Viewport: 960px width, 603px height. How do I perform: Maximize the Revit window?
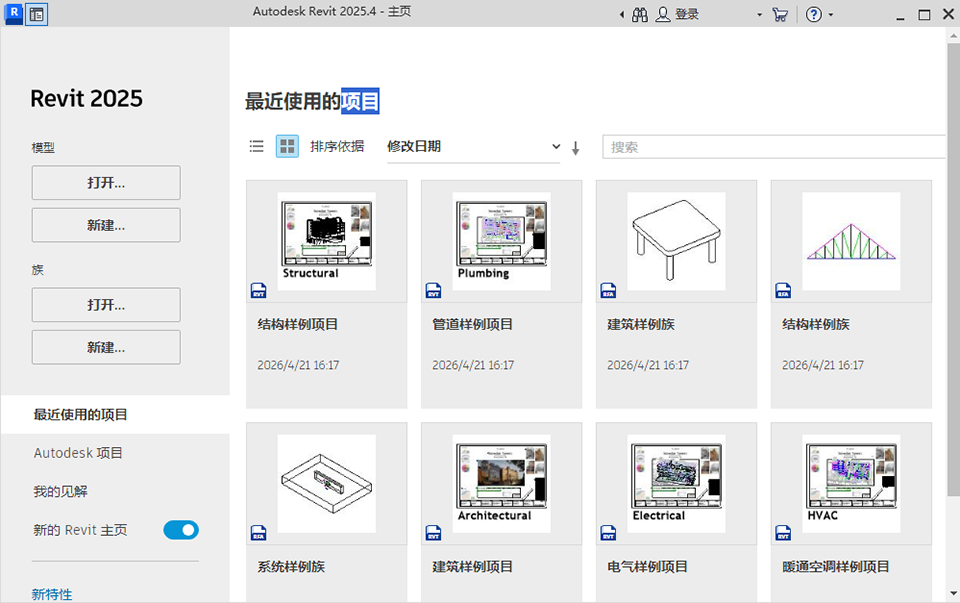(924, 15)
